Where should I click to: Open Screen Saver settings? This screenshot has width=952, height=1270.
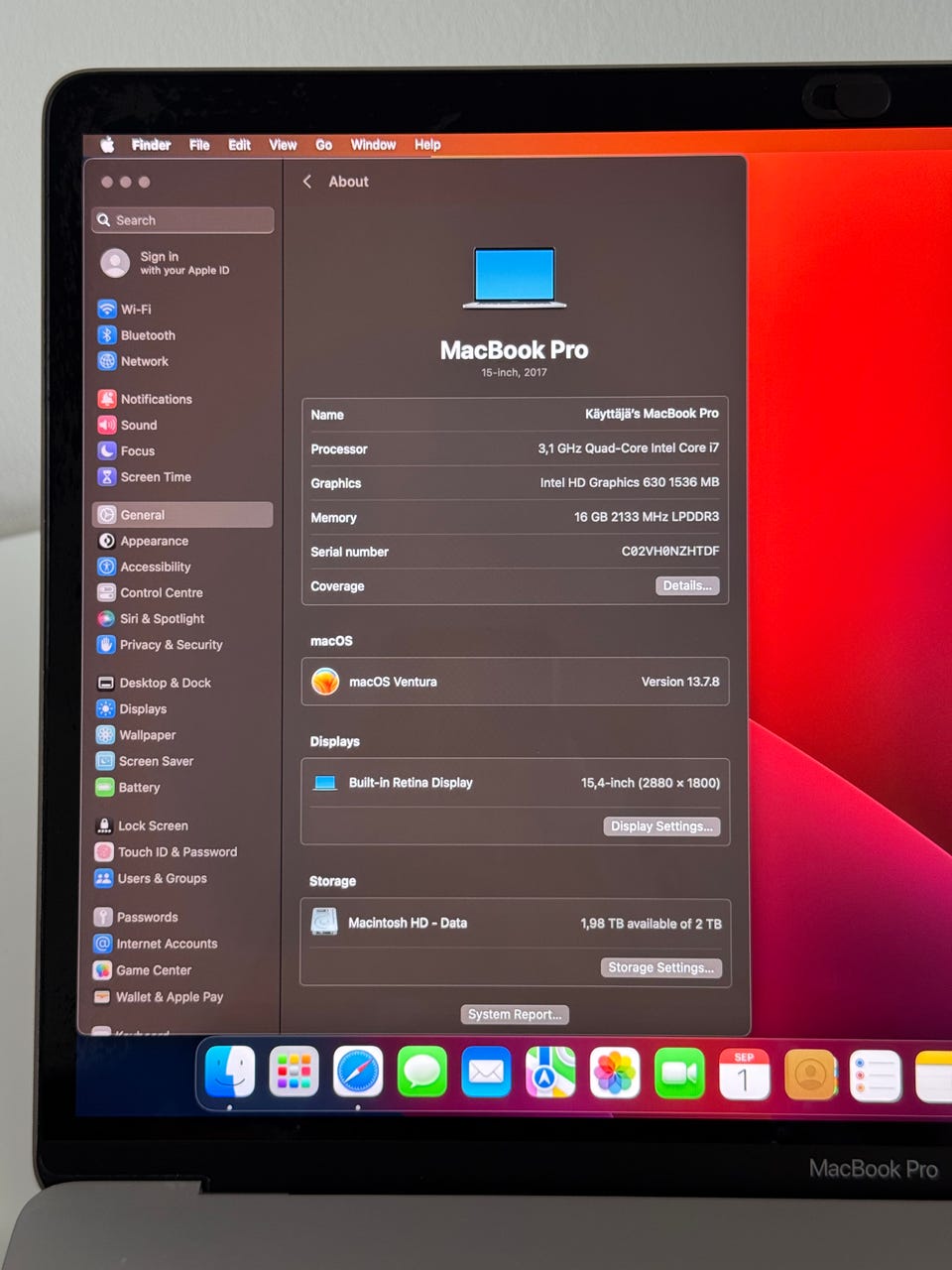pyautogui.click(x=145, y=761)
